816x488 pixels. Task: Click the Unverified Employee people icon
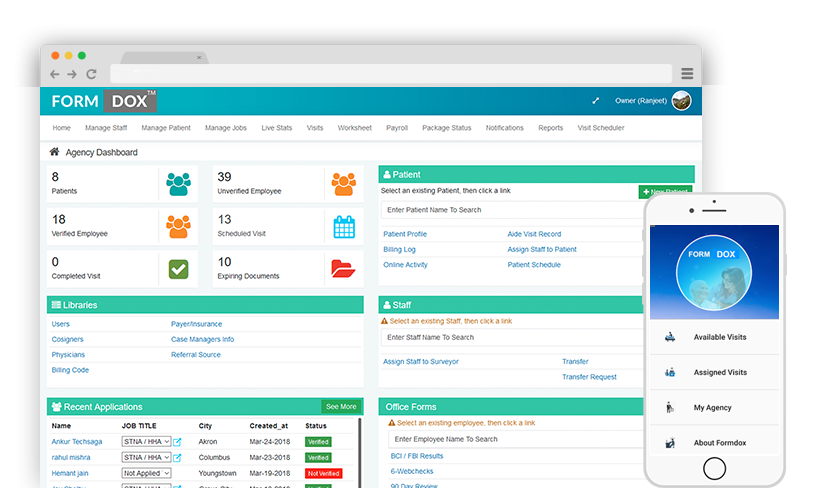coord(343,184)
